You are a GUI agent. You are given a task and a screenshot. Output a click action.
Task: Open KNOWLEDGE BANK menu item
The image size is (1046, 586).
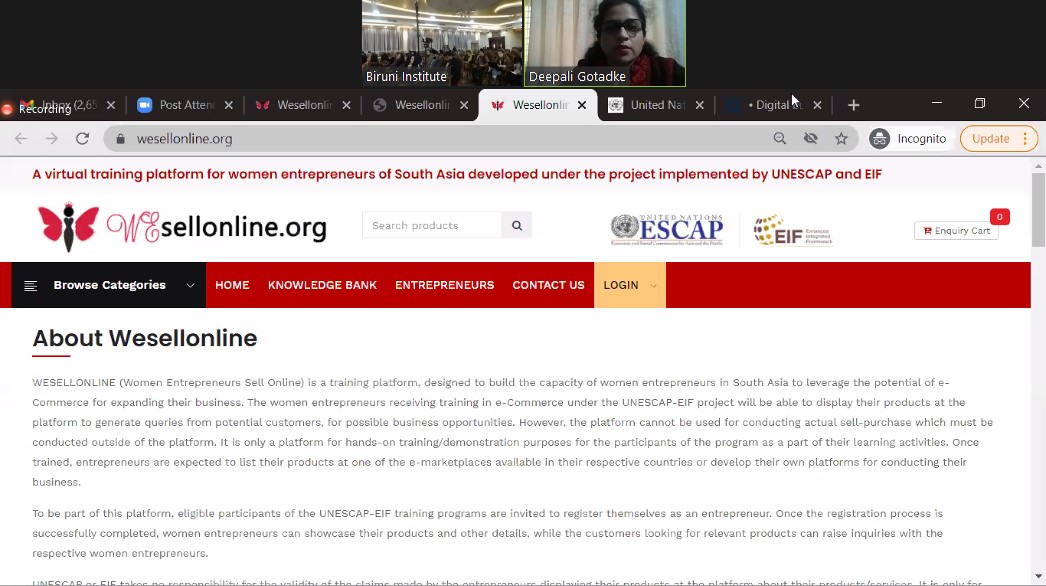coord(322,285)
